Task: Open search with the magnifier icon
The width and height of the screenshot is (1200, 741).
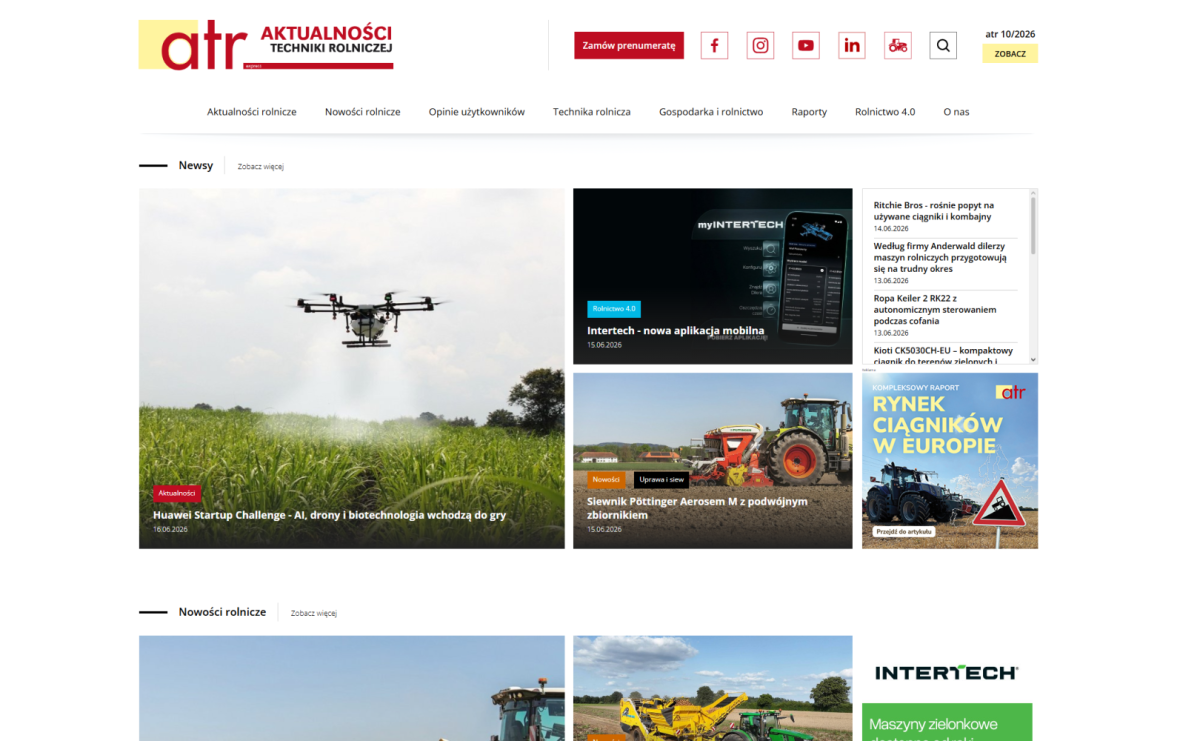Action: pos(943,45)
